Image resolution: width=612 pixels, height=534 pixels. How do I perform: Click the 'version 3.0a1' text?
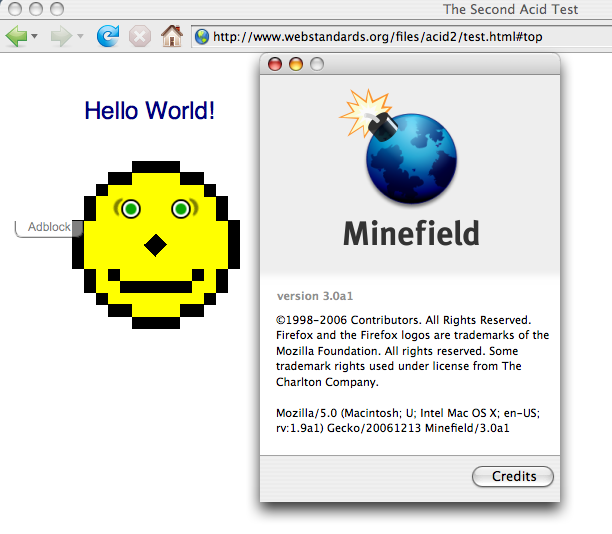click(315, 296)
